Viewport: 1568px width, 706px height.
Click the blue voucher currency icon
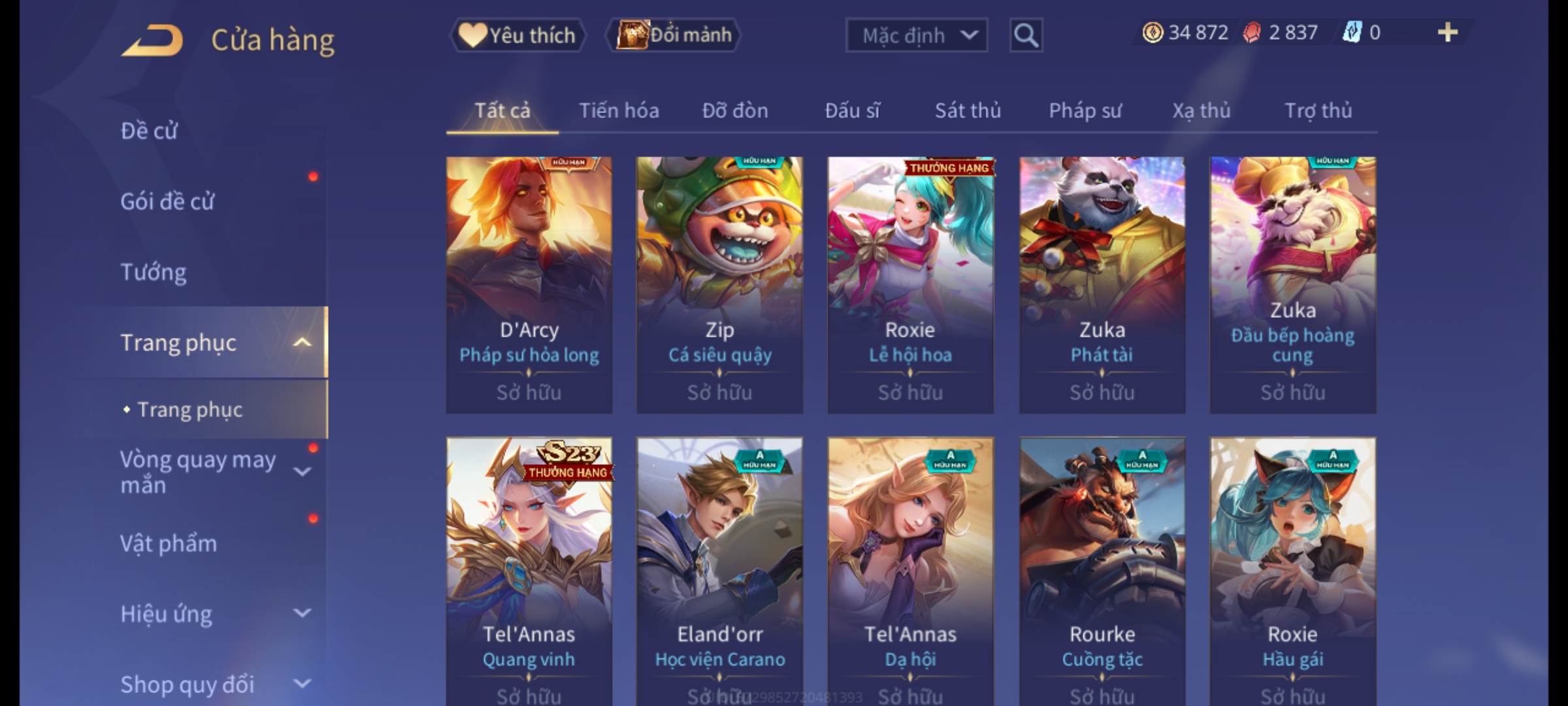click(x=1352, y=32)
